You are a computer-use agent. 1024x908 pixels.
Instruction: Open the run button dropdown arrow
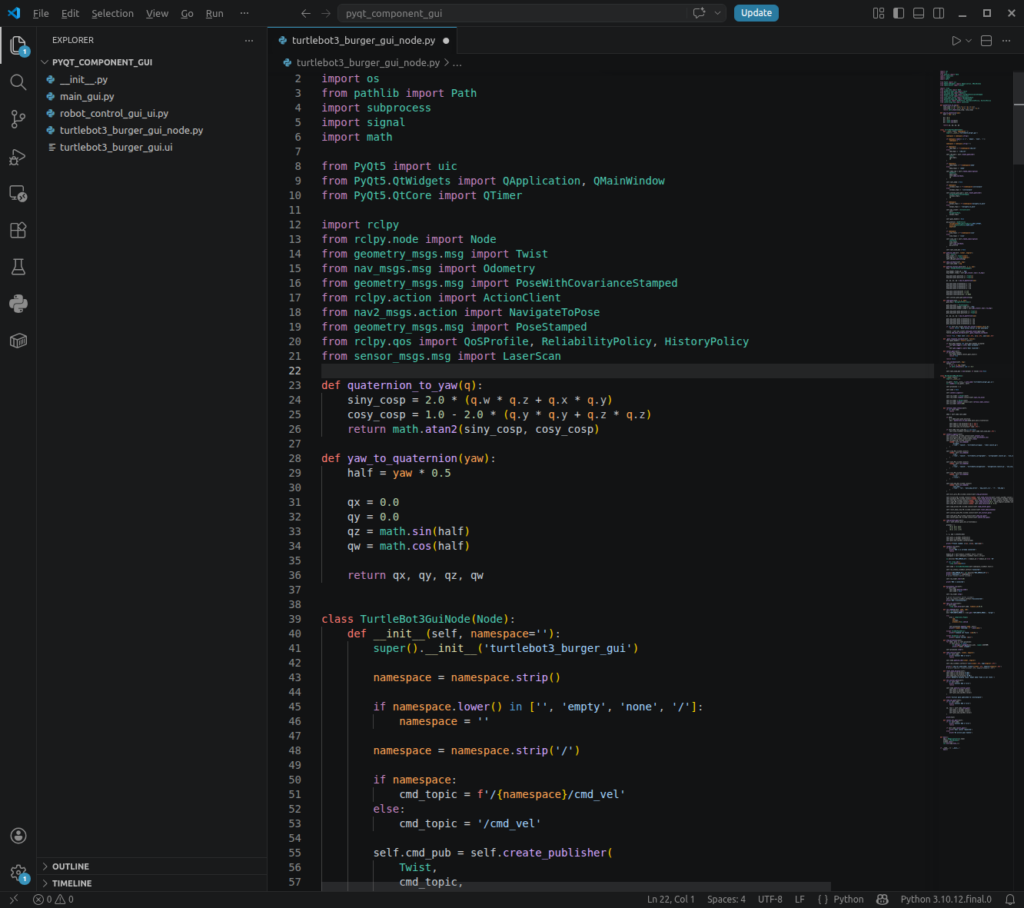tap(968, 41)
